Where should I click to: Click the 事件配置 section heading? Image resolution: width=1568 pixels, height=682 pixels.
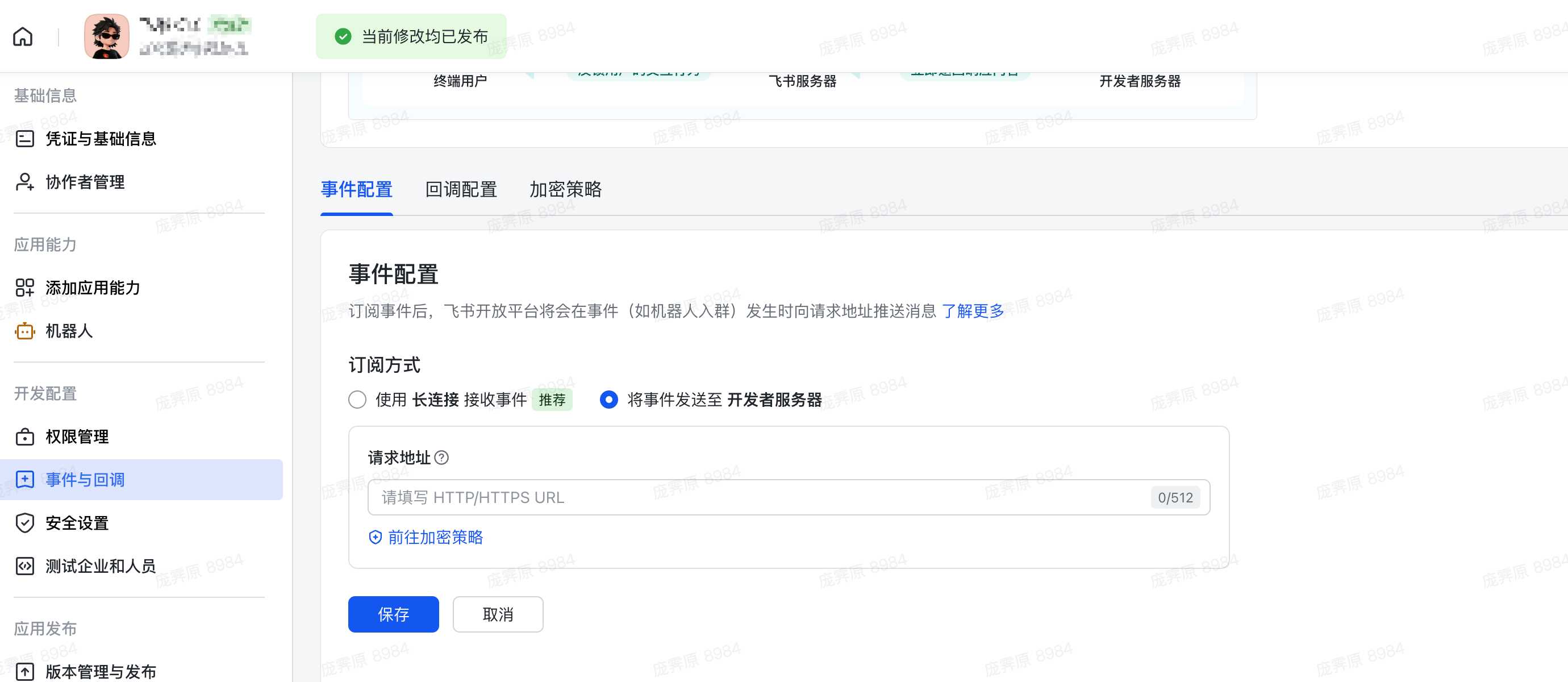coord(393,275)
